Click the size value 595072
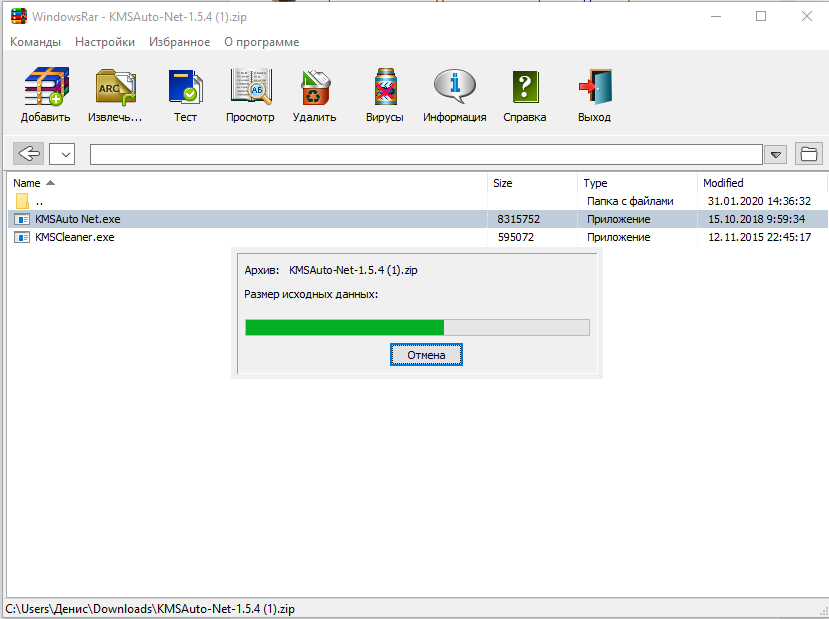 pos(516,237)
